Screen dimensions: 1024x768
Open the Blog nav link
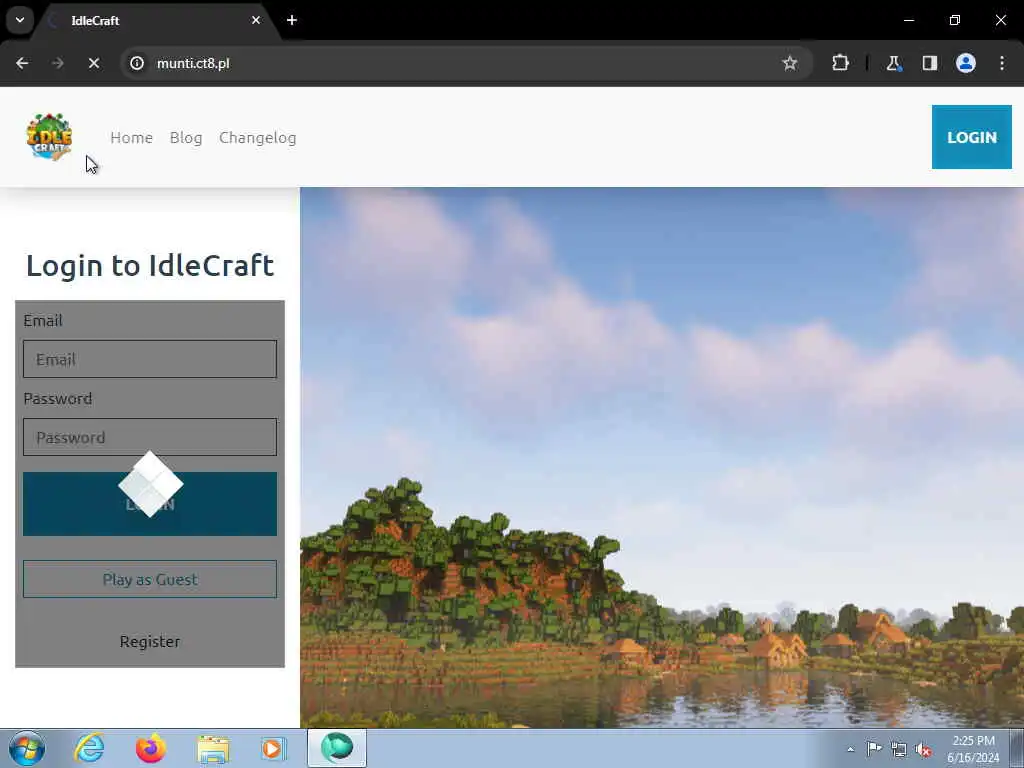(x=186, y=138)
